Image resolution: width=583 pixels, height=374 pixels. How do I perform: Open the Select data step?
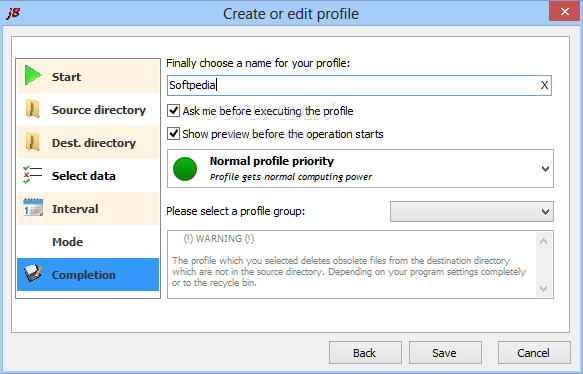88,175
